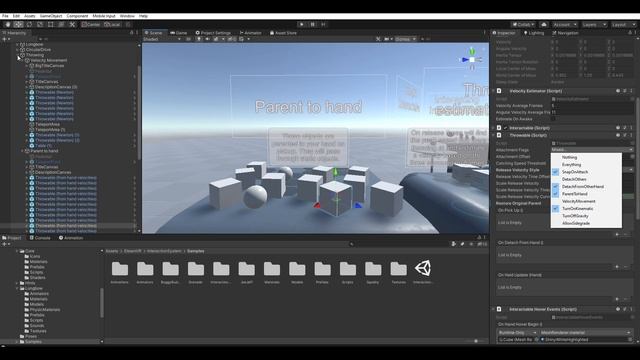Open the Layout dropdown
The width and height of the screenshot is (640, 360).
tap(622, 24)
